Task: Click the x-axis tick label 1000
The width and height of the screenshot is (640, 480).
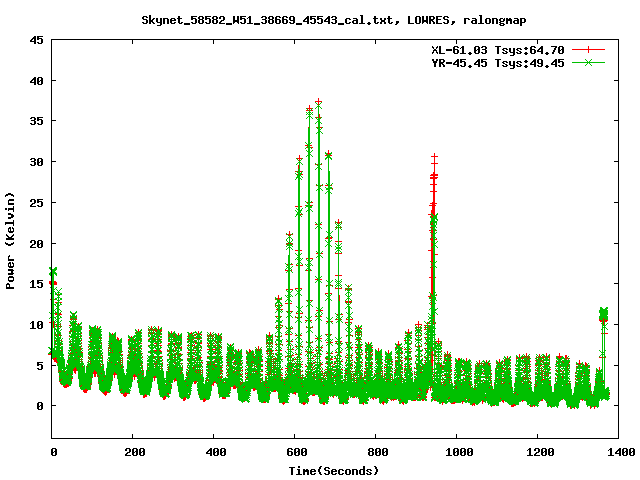Action: click(x=459, y=452)
